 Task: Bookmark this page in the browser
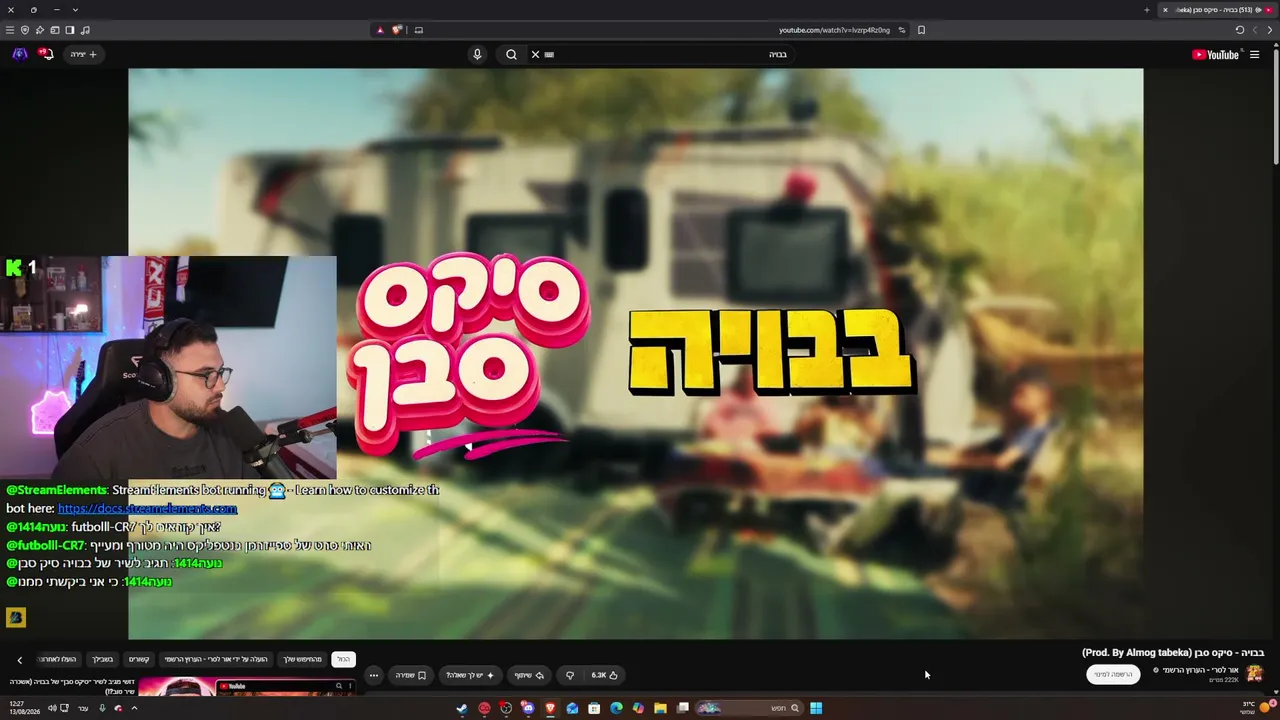pos(921,30)
